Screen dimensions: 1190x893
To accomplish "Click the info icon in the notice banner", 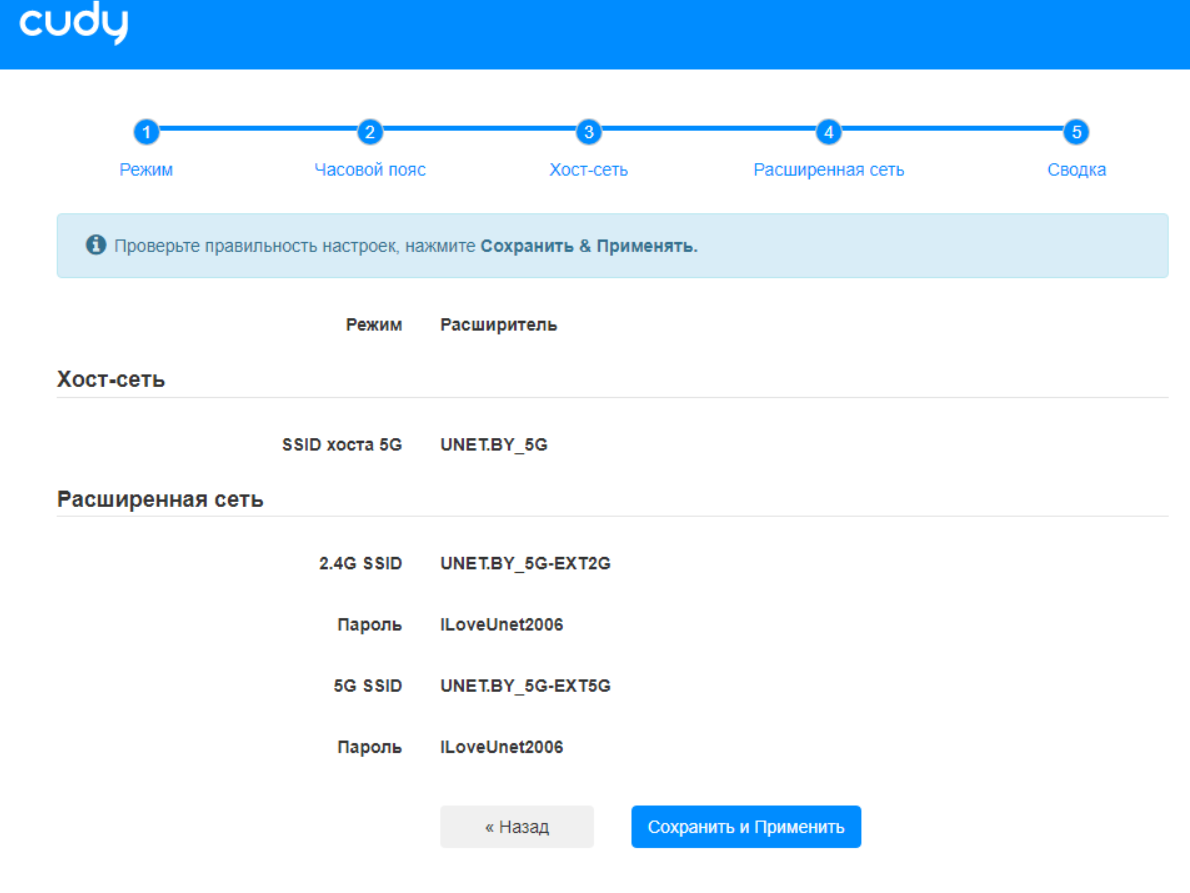I will (x=96, y=245).
